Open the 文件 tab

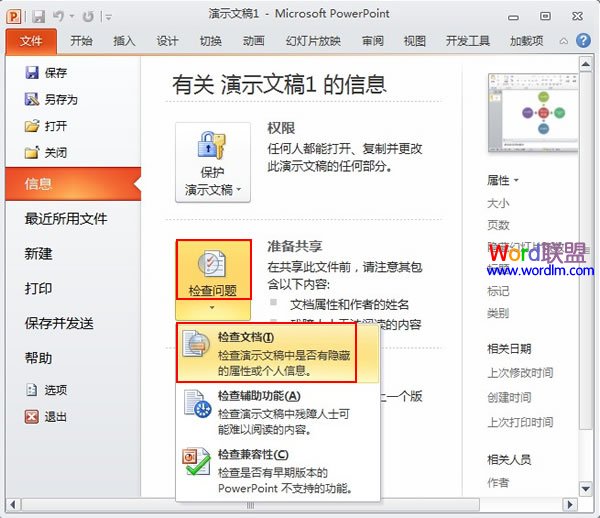pyautogui.click(x=31, y=41)
